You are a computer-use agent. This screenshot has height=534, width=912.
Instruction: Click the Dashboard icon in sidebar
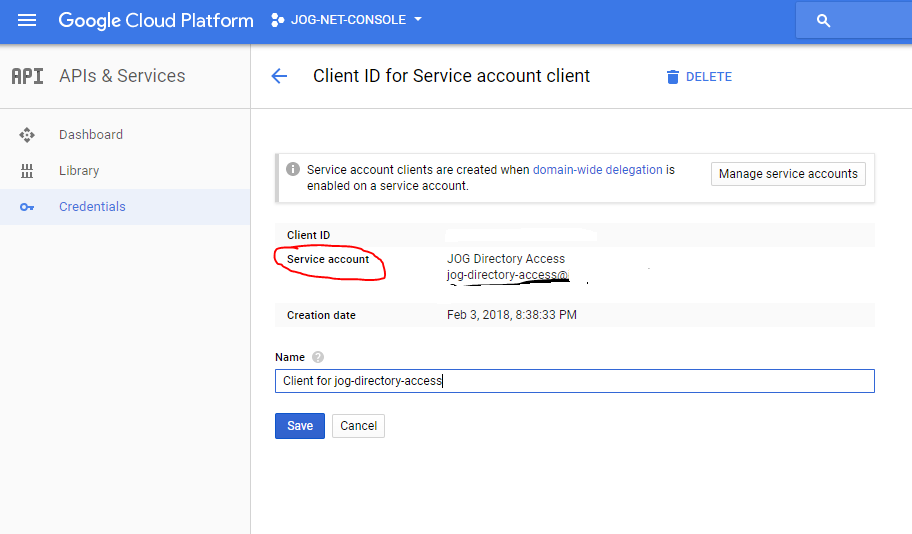coord(27,135)
